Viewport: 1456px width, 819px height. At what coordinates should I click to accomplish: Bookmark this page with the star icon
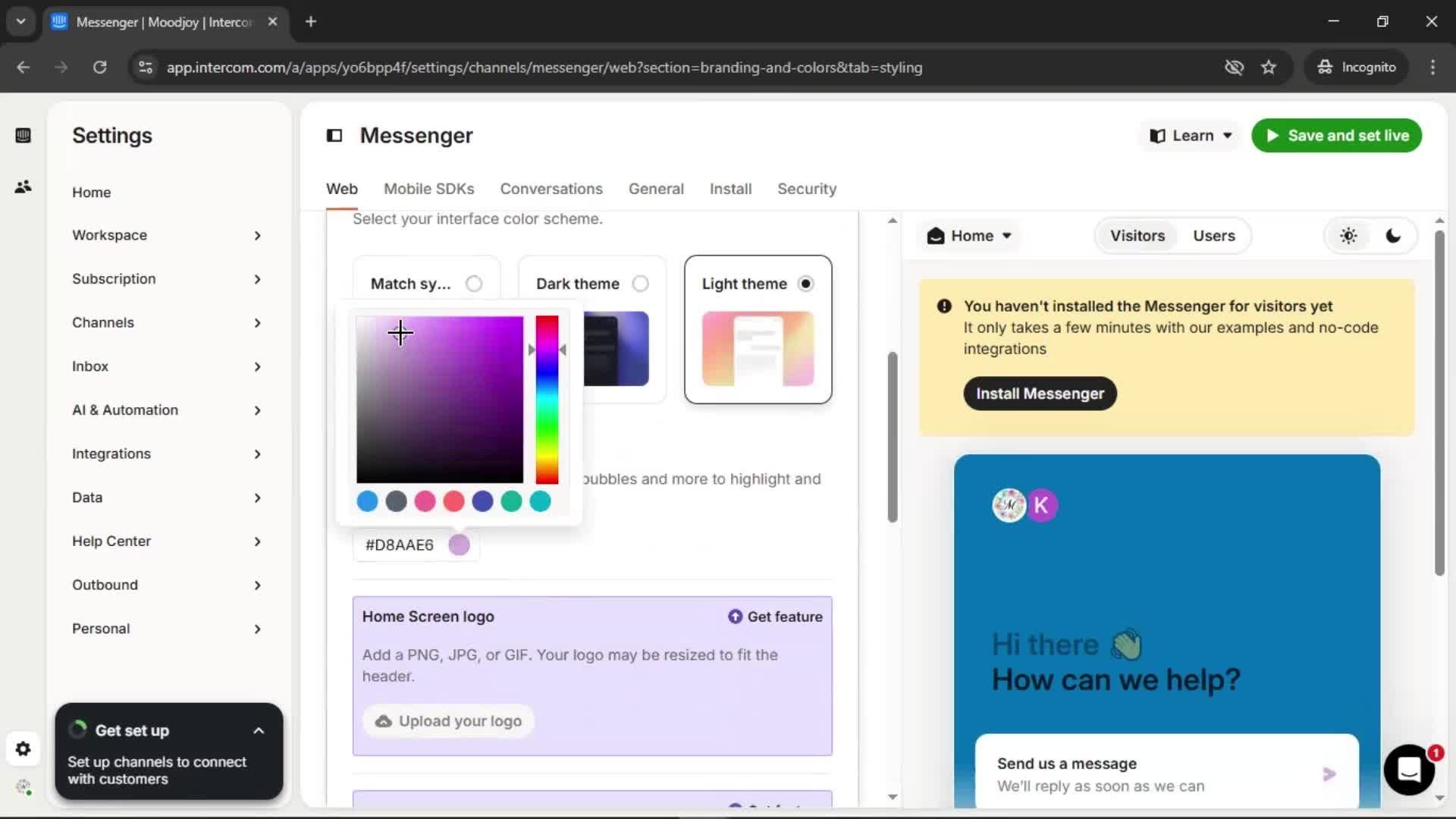[x=1269, y=67]
